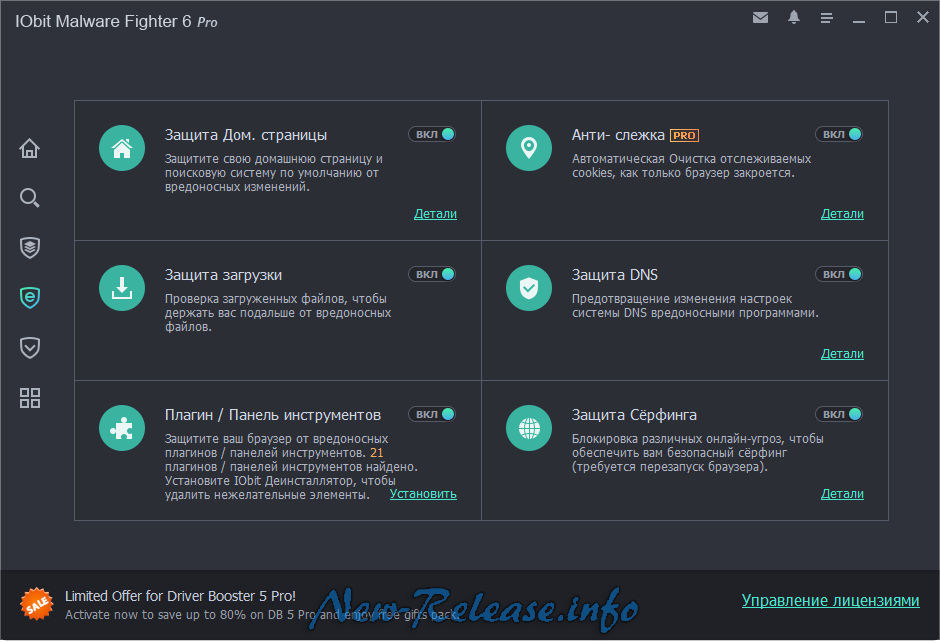Click the Плагин / Панель инструментов heading
Image resolution: width=940 pixels, height=642 pixels.
point(273,415)
